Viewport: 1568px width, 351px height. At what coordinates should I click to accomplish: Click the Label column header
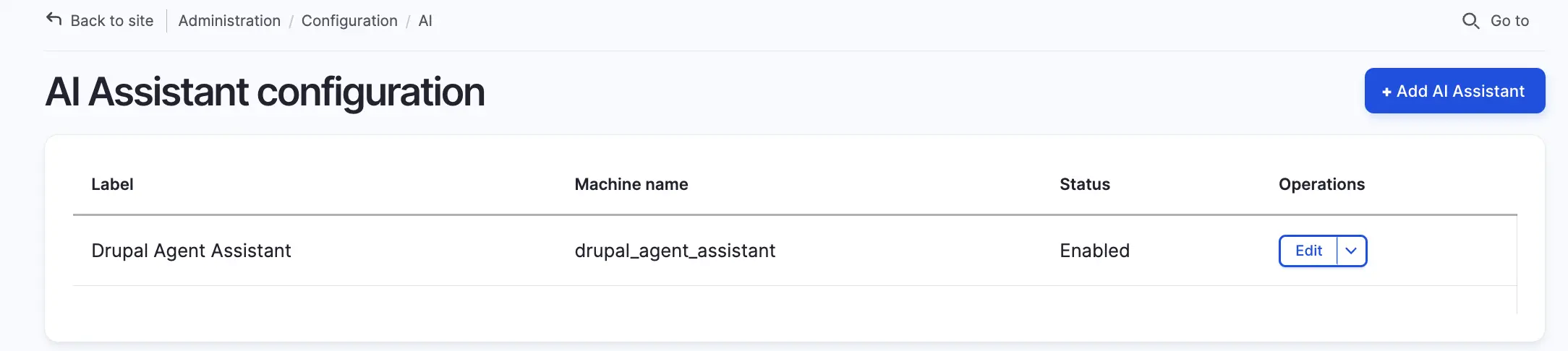tap(112, 184)
